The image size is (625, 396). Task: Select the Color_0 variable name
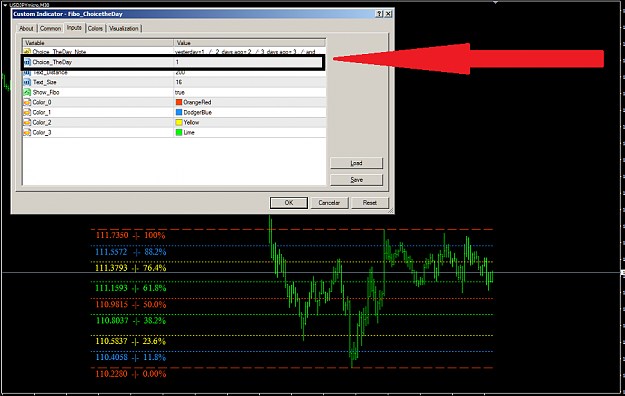(42, 102)
